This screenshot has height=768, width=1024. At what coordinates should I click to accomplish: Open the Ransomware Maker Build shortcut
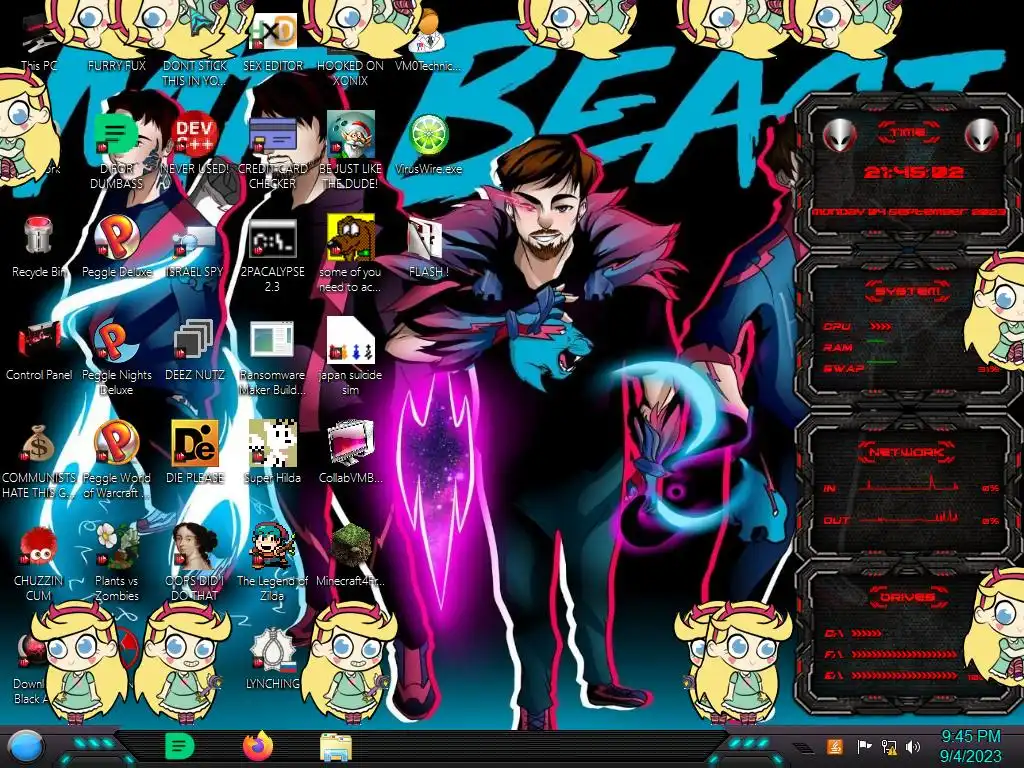pyautogui.click(x=272, y=358)
